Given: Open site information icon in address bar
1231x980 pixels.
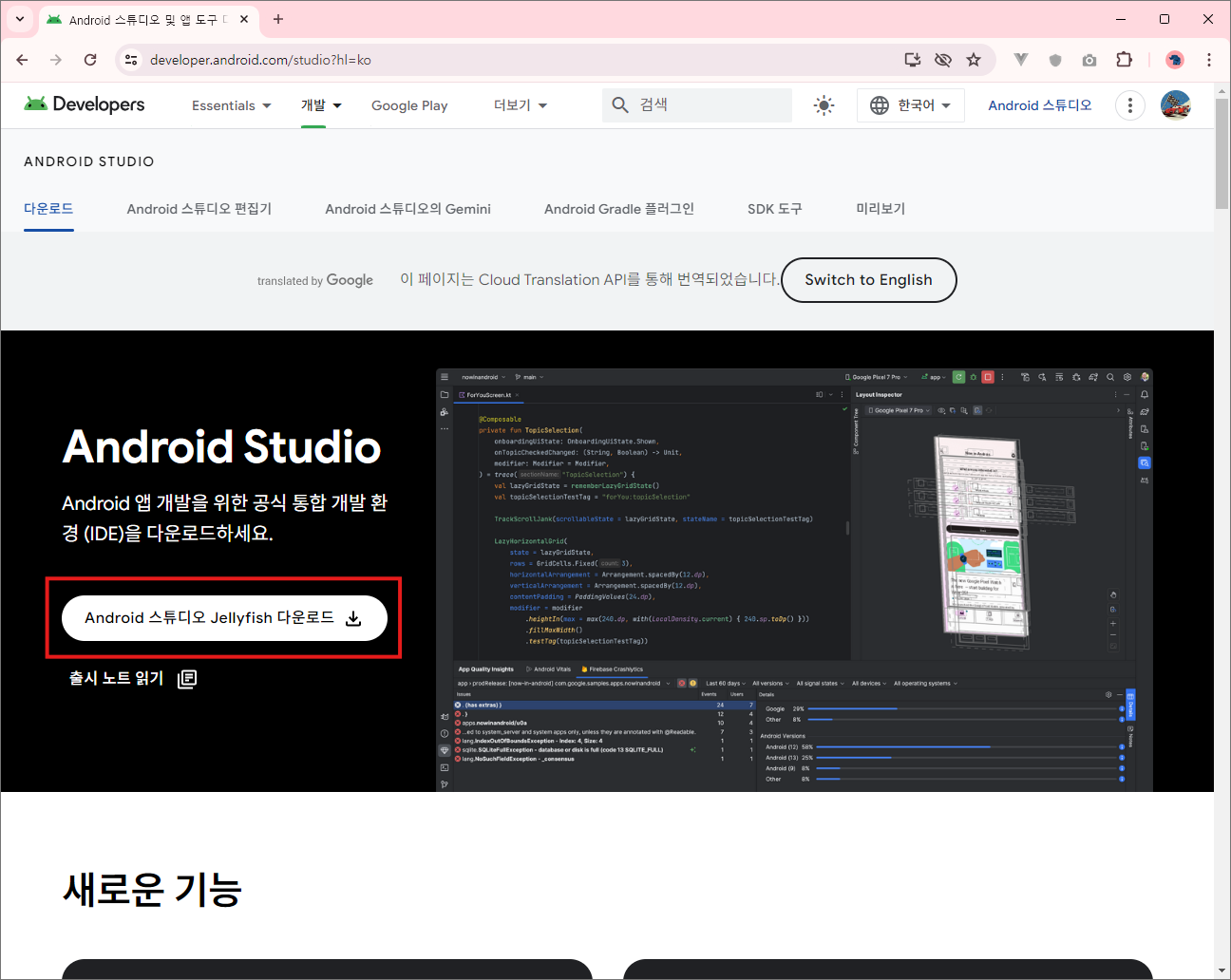Looking at the screenshot, I should (131, 60).
